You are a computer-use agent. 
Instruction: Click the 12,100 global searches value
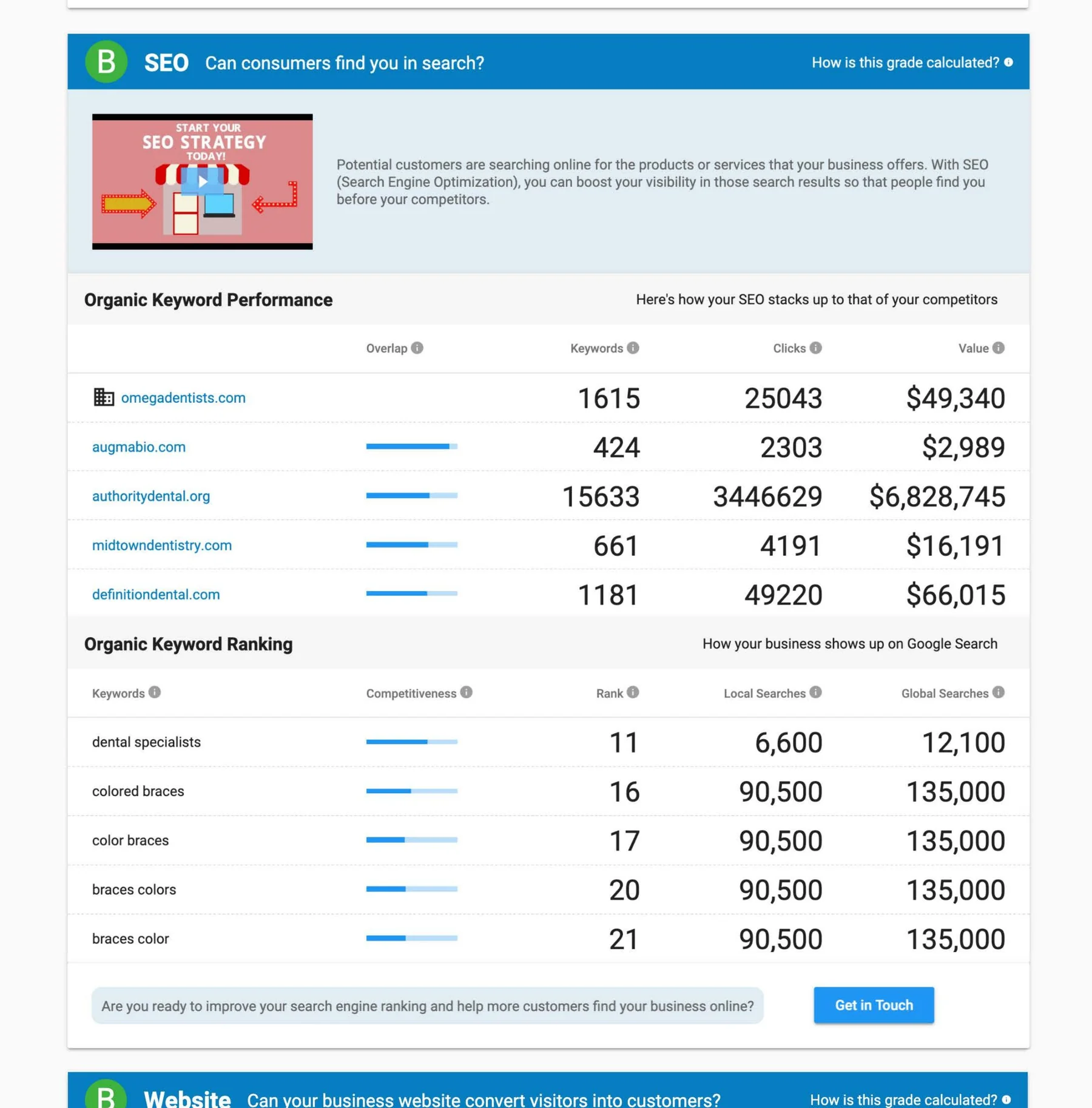coord(963,742)
